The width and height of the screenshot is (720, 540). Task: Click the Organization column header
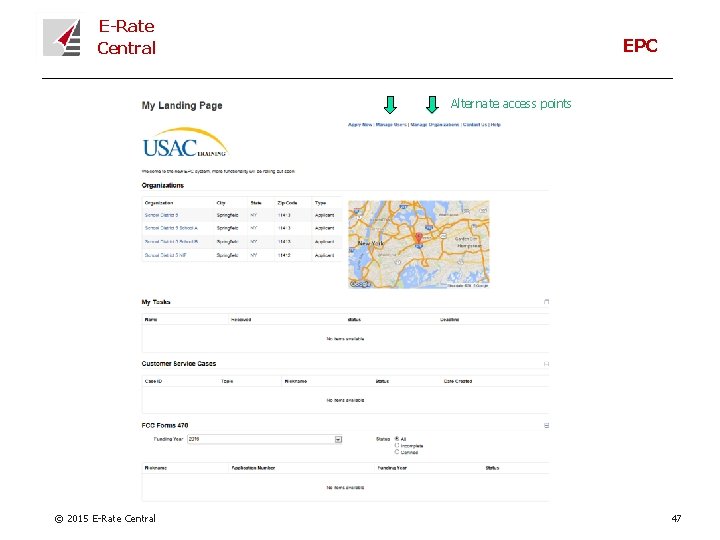click(159, 202)
